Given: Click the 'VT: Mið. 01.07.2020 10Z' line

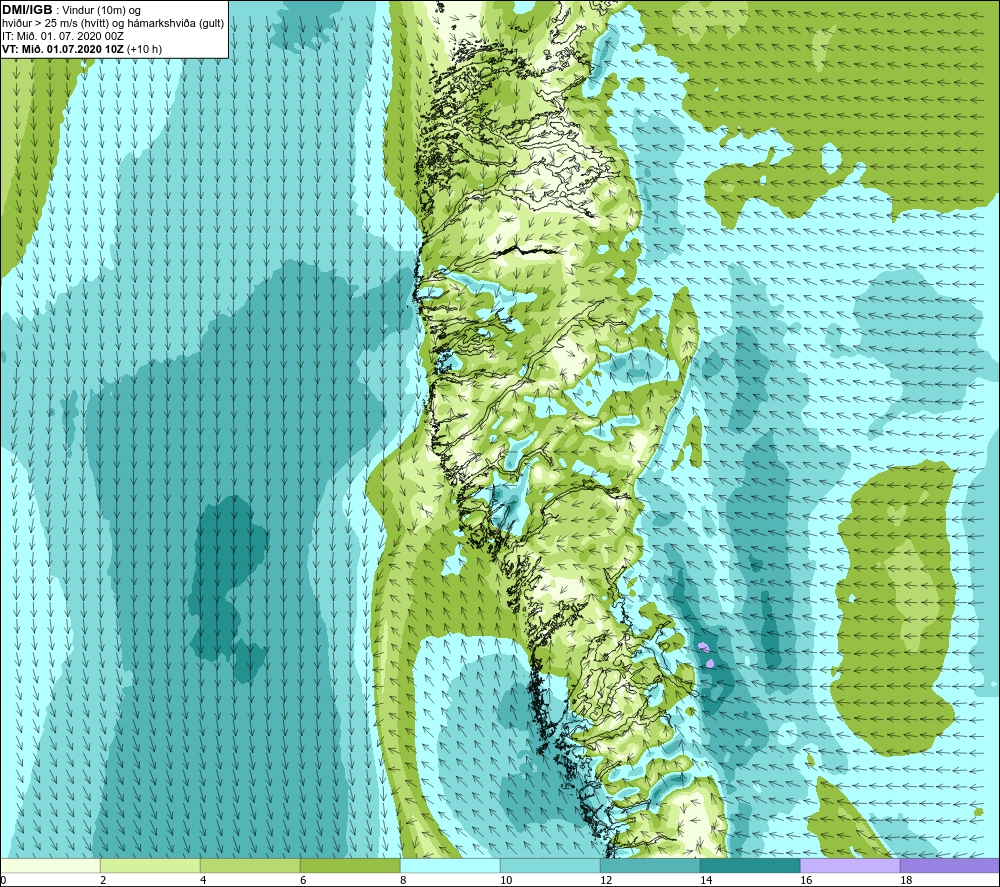Looking at the screenshot, I should click(x=63, y=49).
